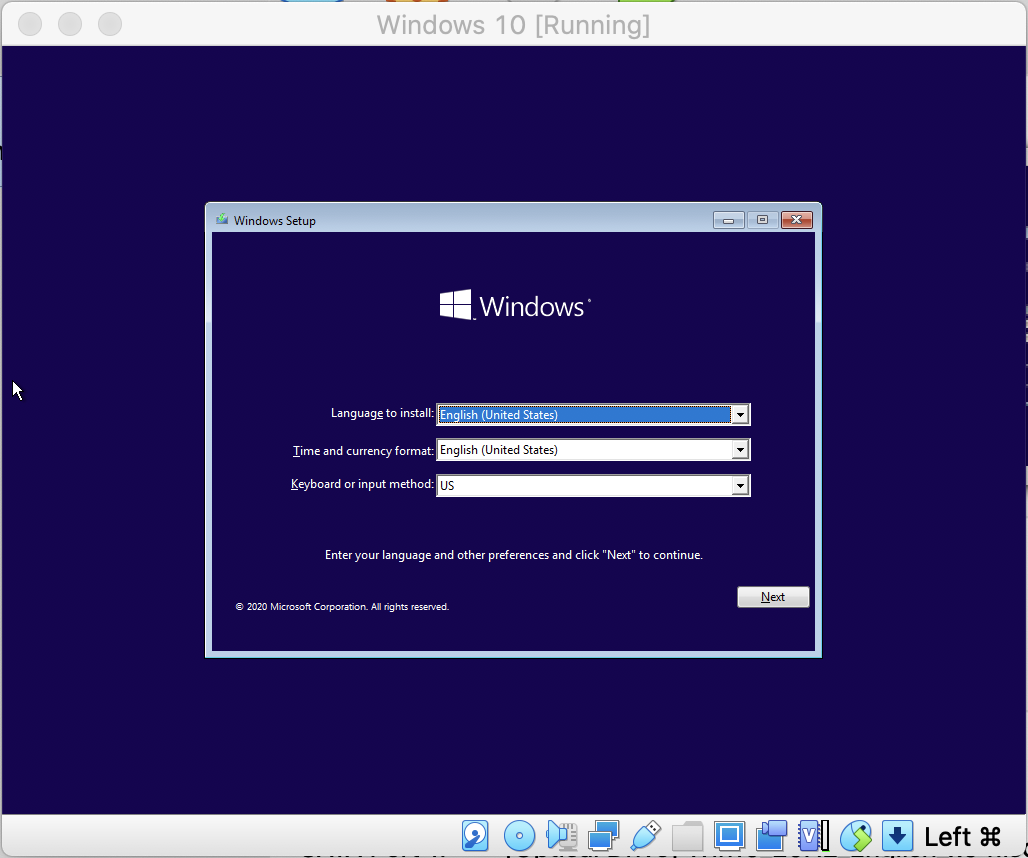The height and width of the screenshot is (858, 1028).
Task: Open the video recording status icon
Action: click(772, 836)
